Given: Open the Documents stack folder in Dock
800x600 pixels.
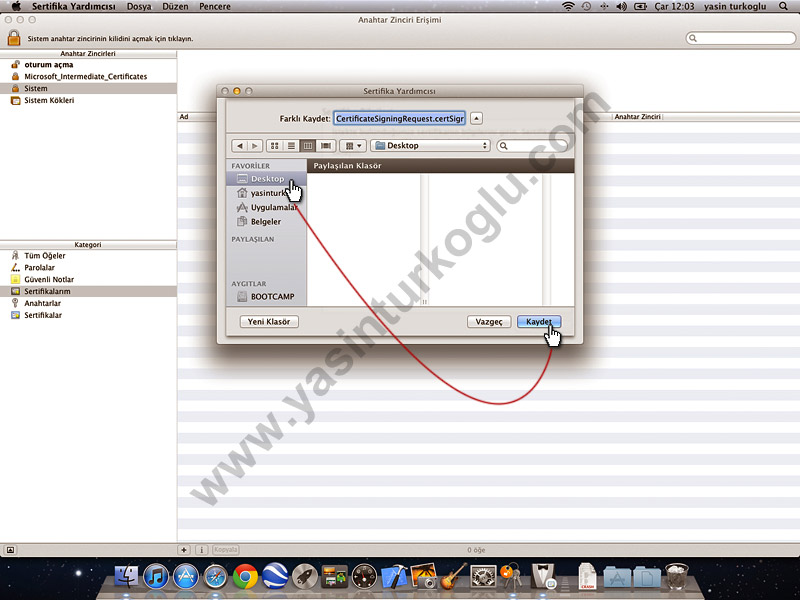Looking at the screenshot, I should 647,578.
